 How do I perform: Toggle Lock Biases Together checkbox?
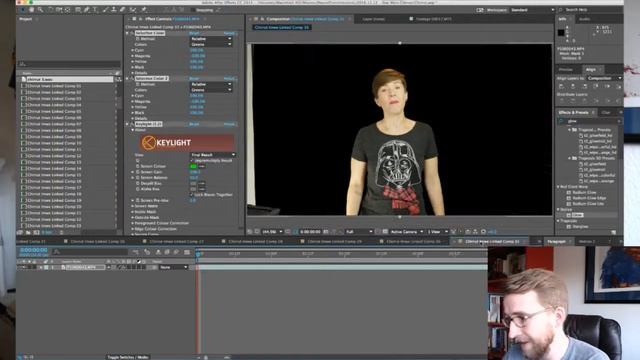point(192,195)
